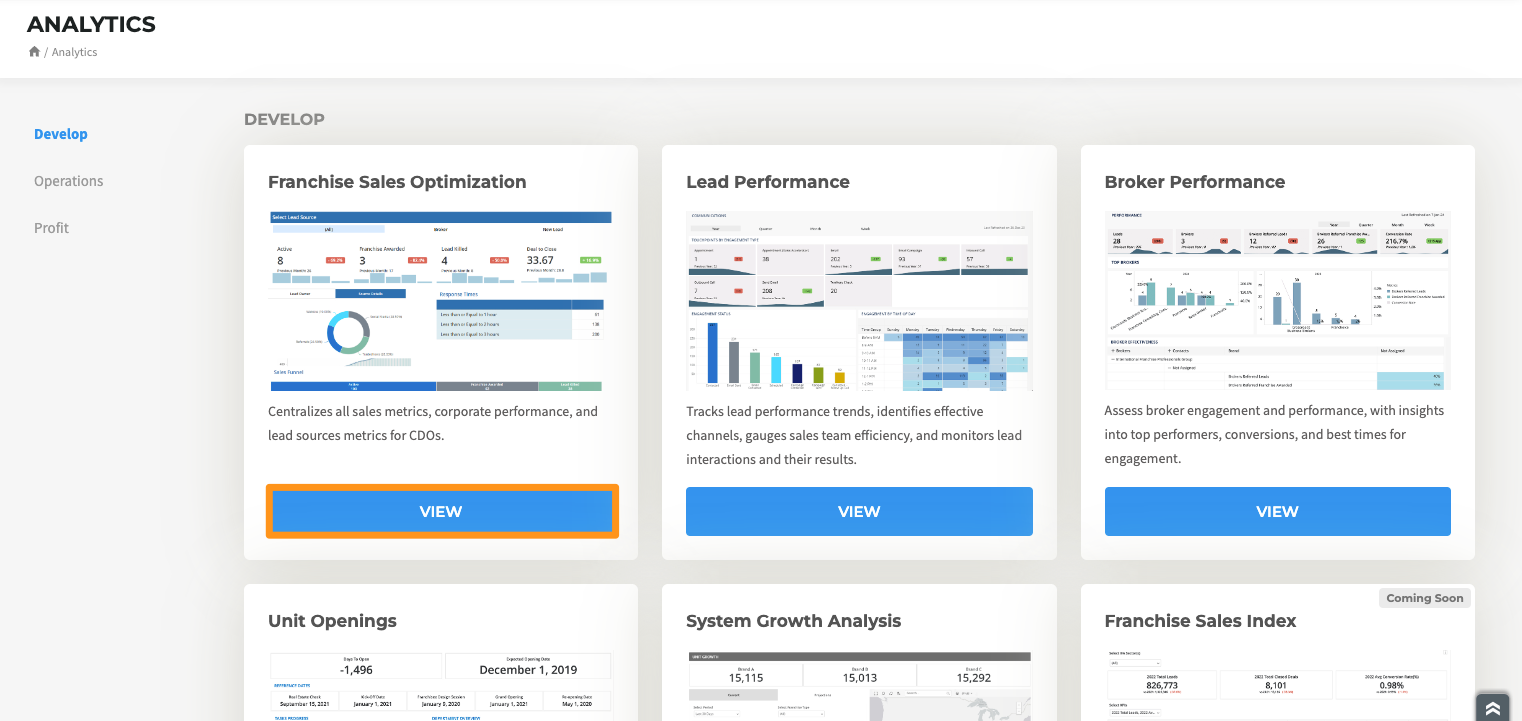Click the scroll-to-top double chevron icon
Viewport: 1522px width, 721px height.
(1492, 707)
